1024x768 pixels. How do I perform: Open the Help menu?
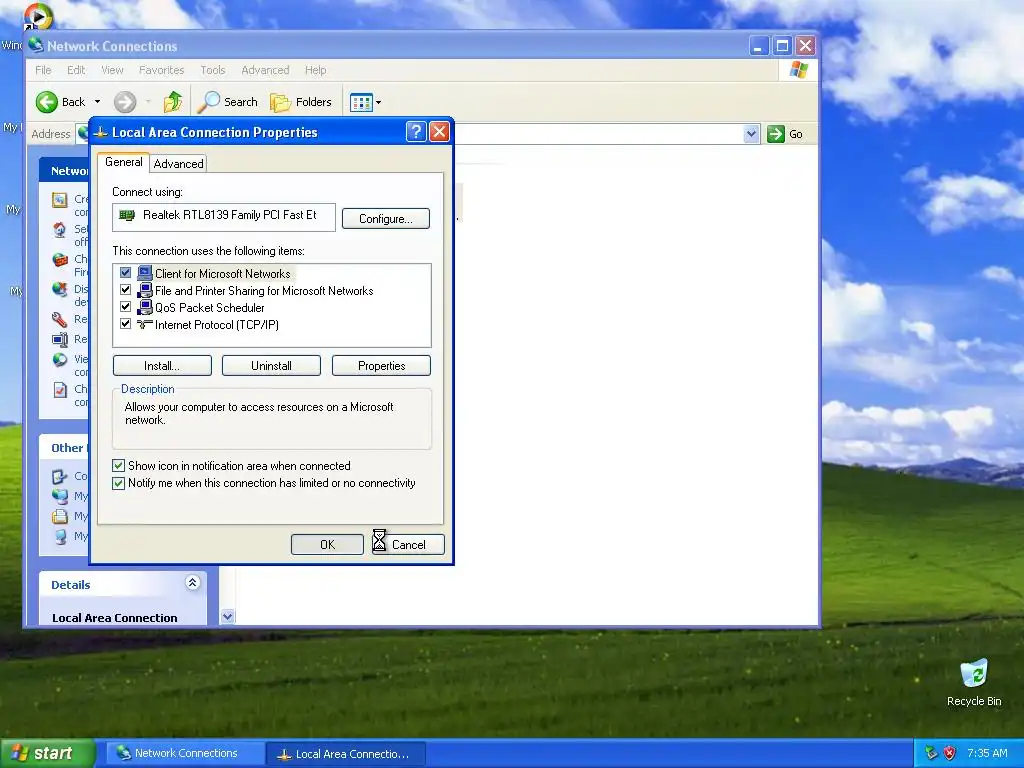[x=315, y=70]
